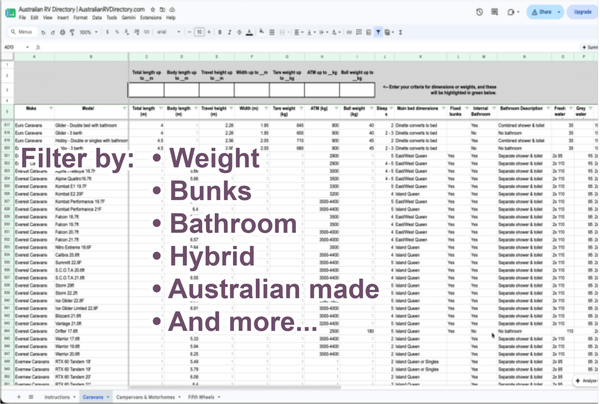Click the Merge cells icon
The height and width of the screenshot is (404, 600).
(283, 32)
